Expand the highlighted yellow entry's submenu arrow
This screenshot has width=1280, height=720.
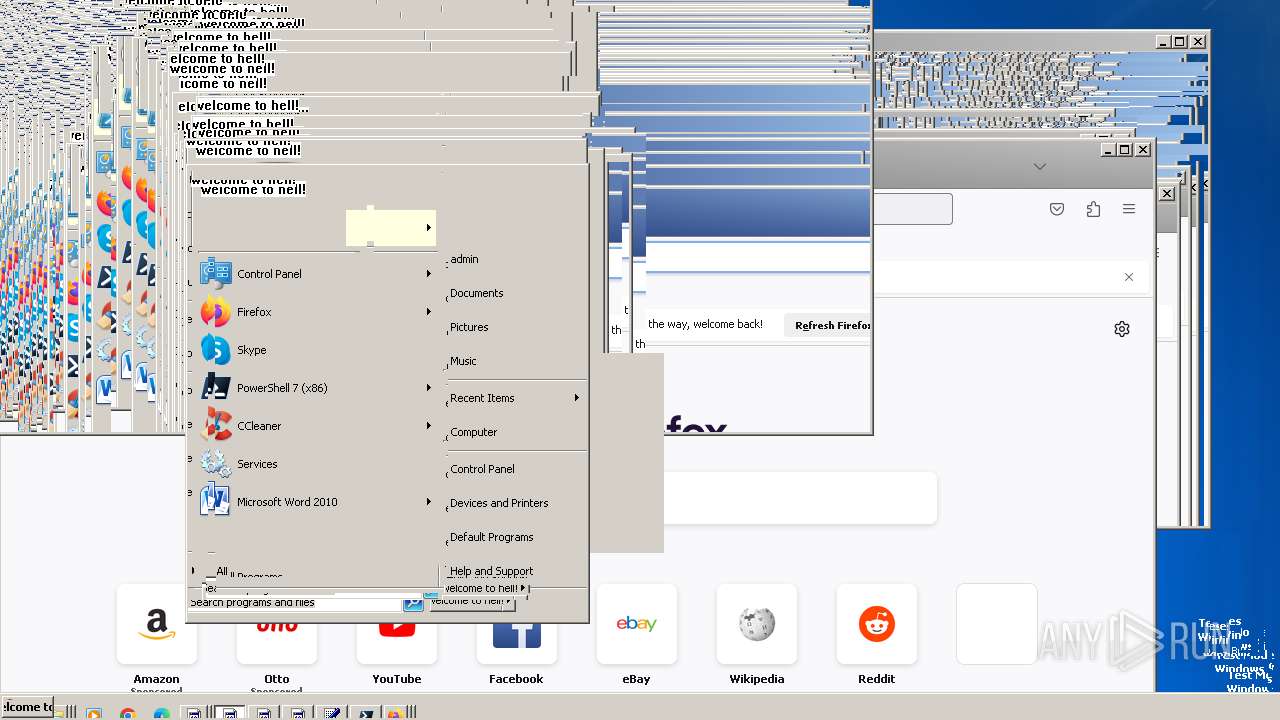coord(429,228)
